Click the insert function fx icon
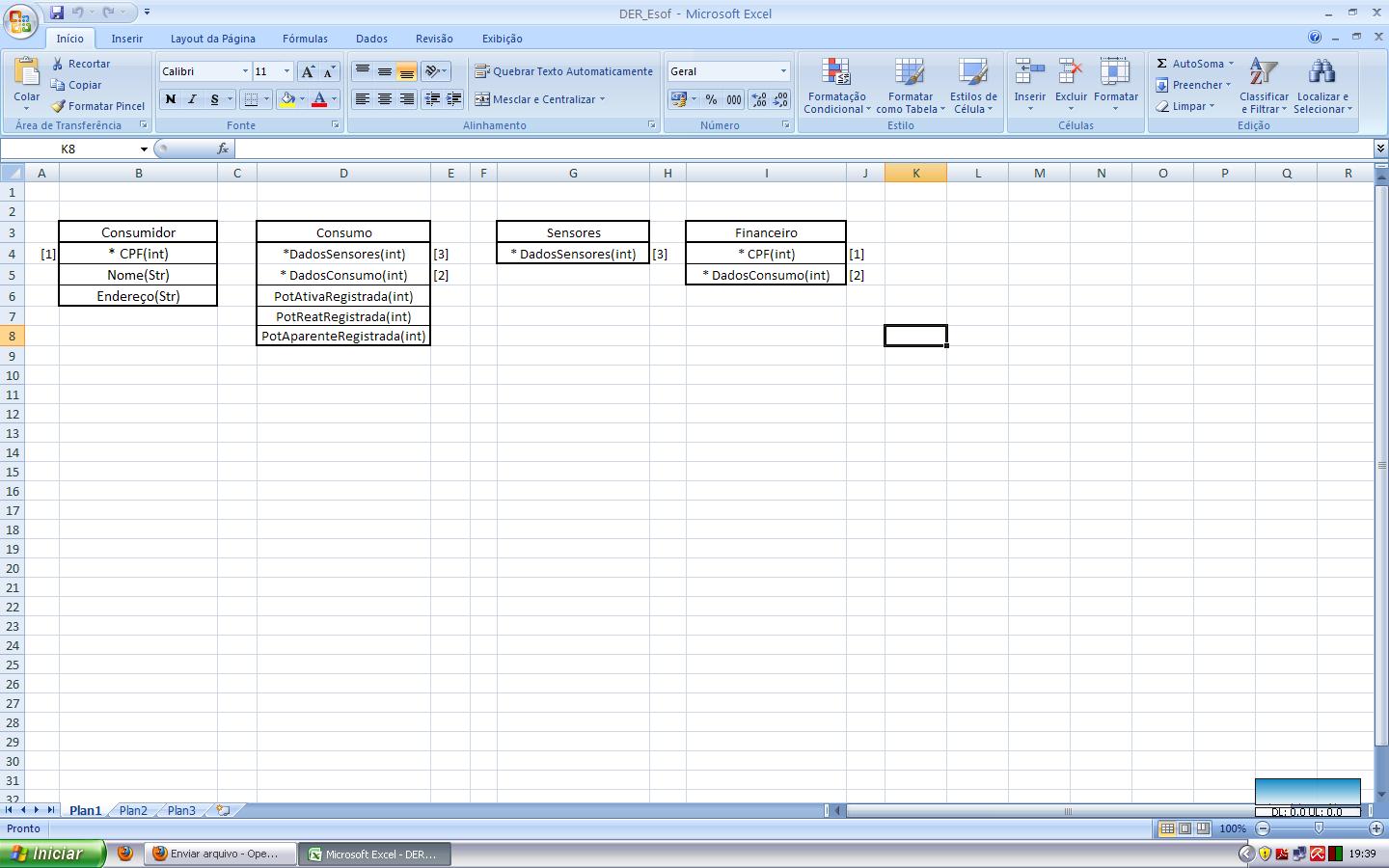1389x868 pixels. (x=223, y=149)
